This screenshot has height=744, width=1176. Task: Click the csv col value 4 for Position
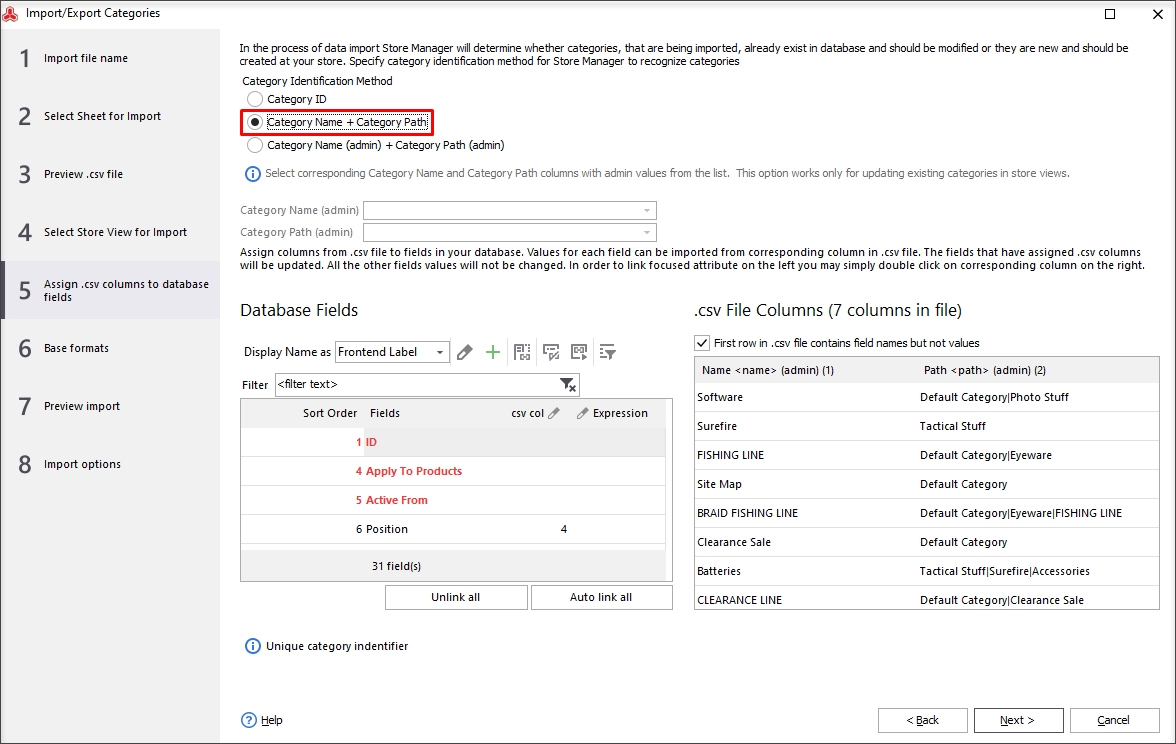coord(564,530)
